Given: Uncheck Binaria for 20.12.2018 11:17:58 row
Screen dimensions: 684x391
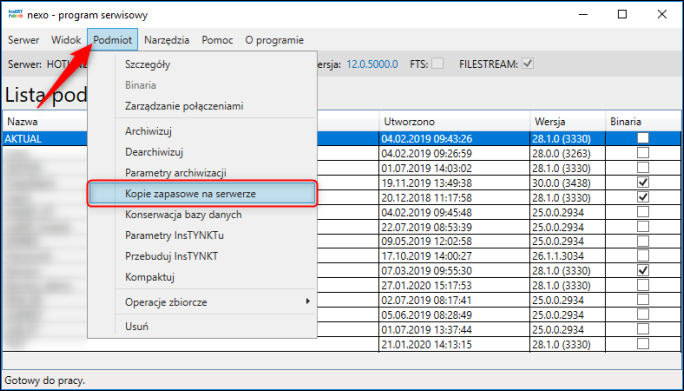Looking at the screenshot, I should tap(643, 197).
